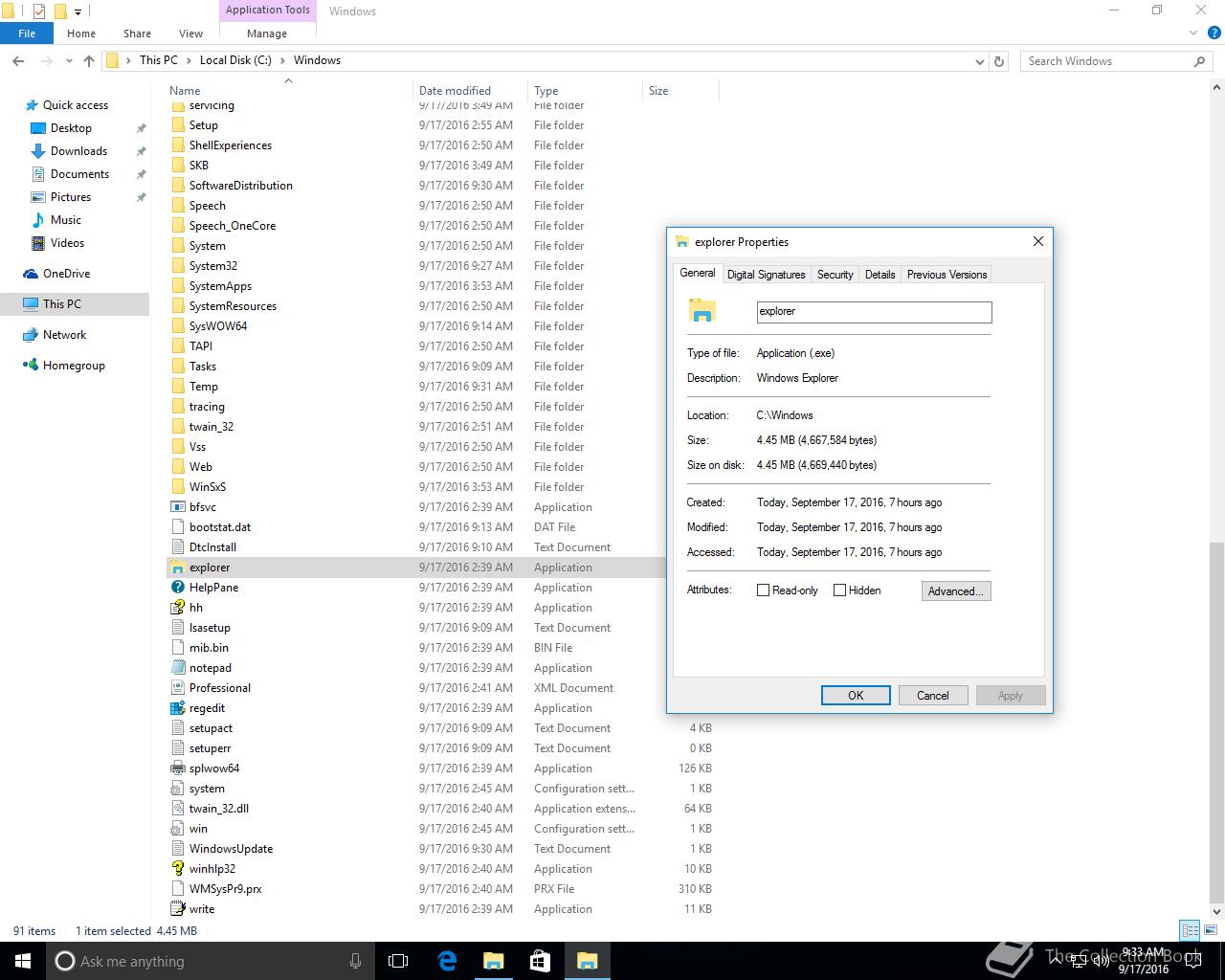The image size is (1225, 980).
Task: Open Microsoft Edge from taskbar
Action: point(447,961)
